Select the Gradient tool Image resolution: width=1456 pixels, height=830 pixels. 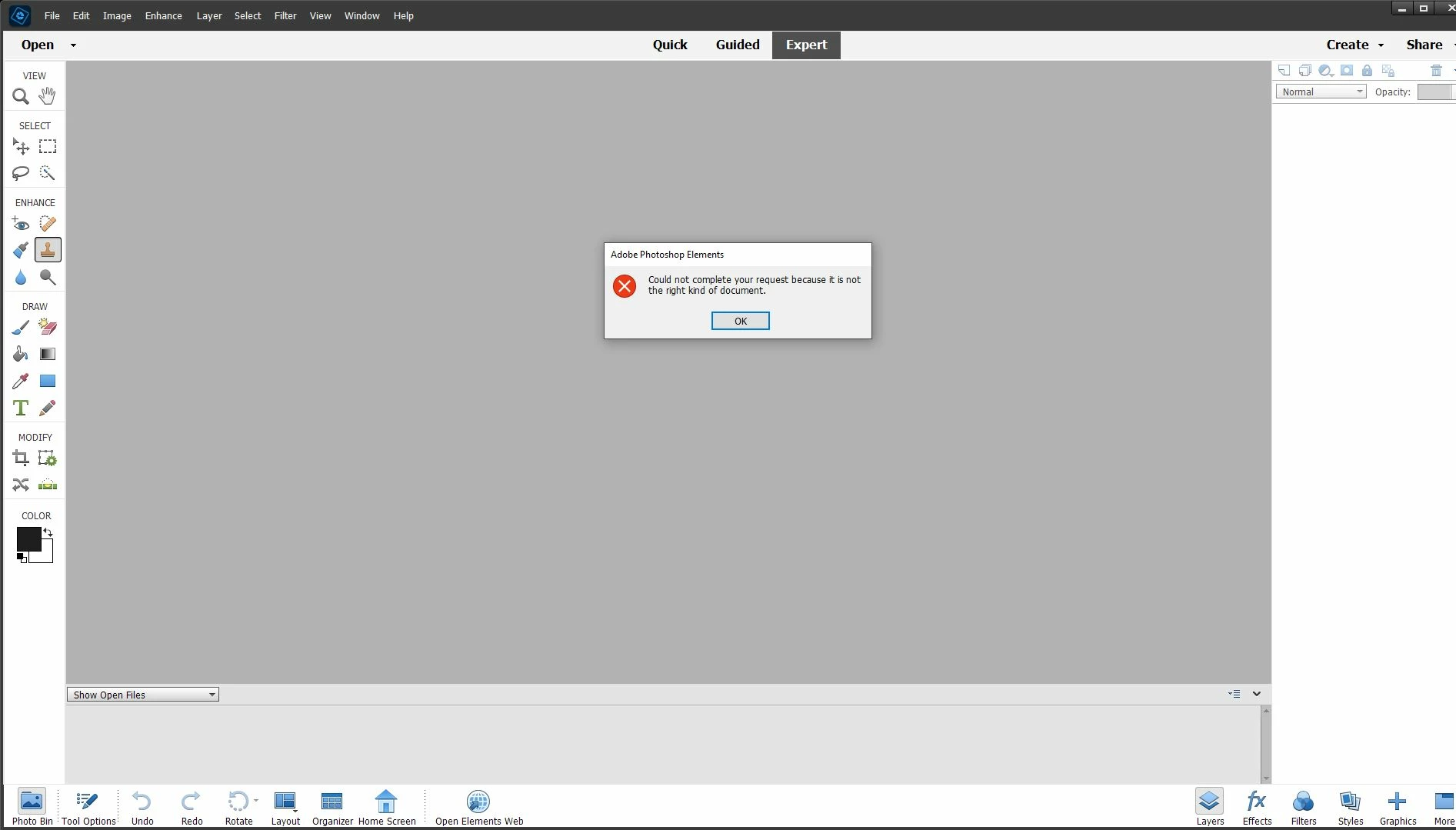[x=48, y=354]
